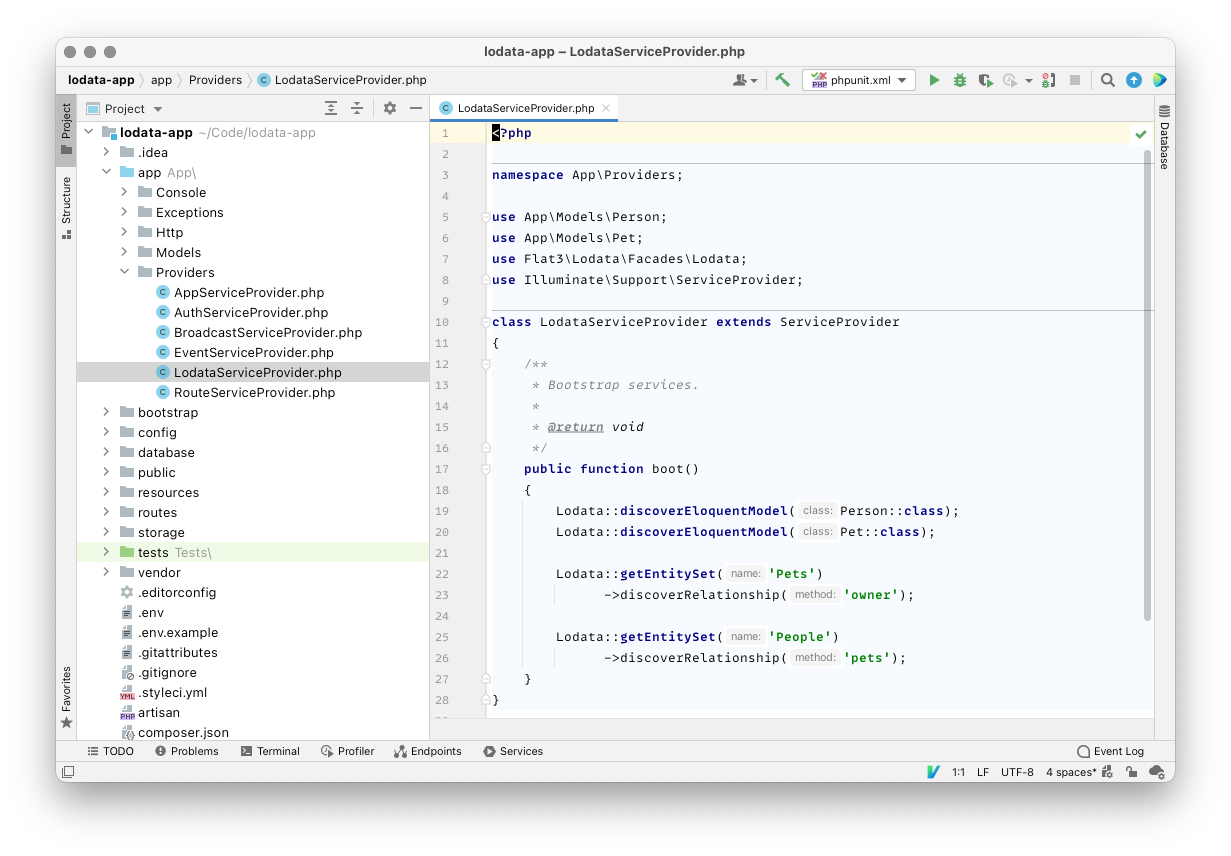
Task: Start debugging with the green bug icon
Action: pos(960,80)
